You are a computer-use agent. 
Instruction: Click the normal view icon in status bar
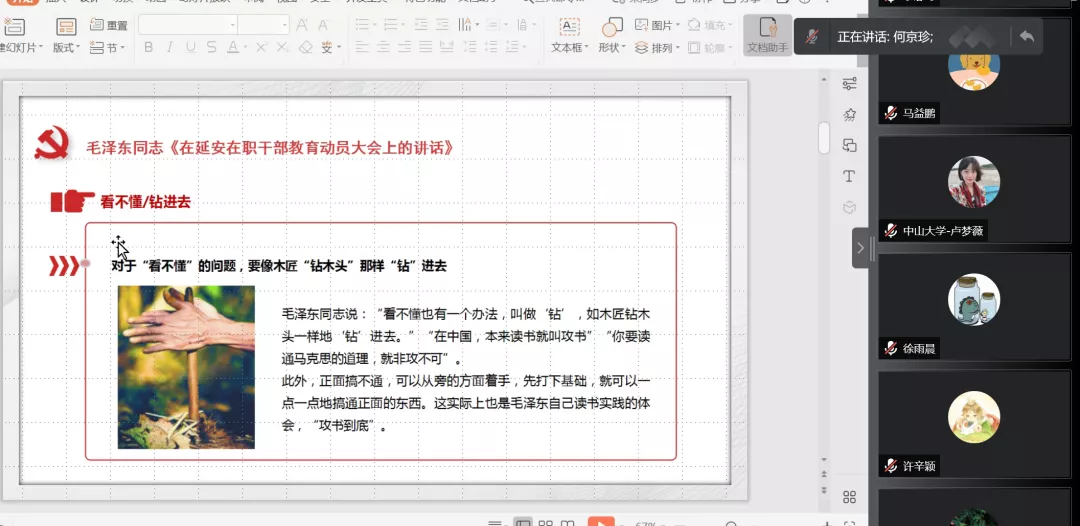tap(523, 523)
